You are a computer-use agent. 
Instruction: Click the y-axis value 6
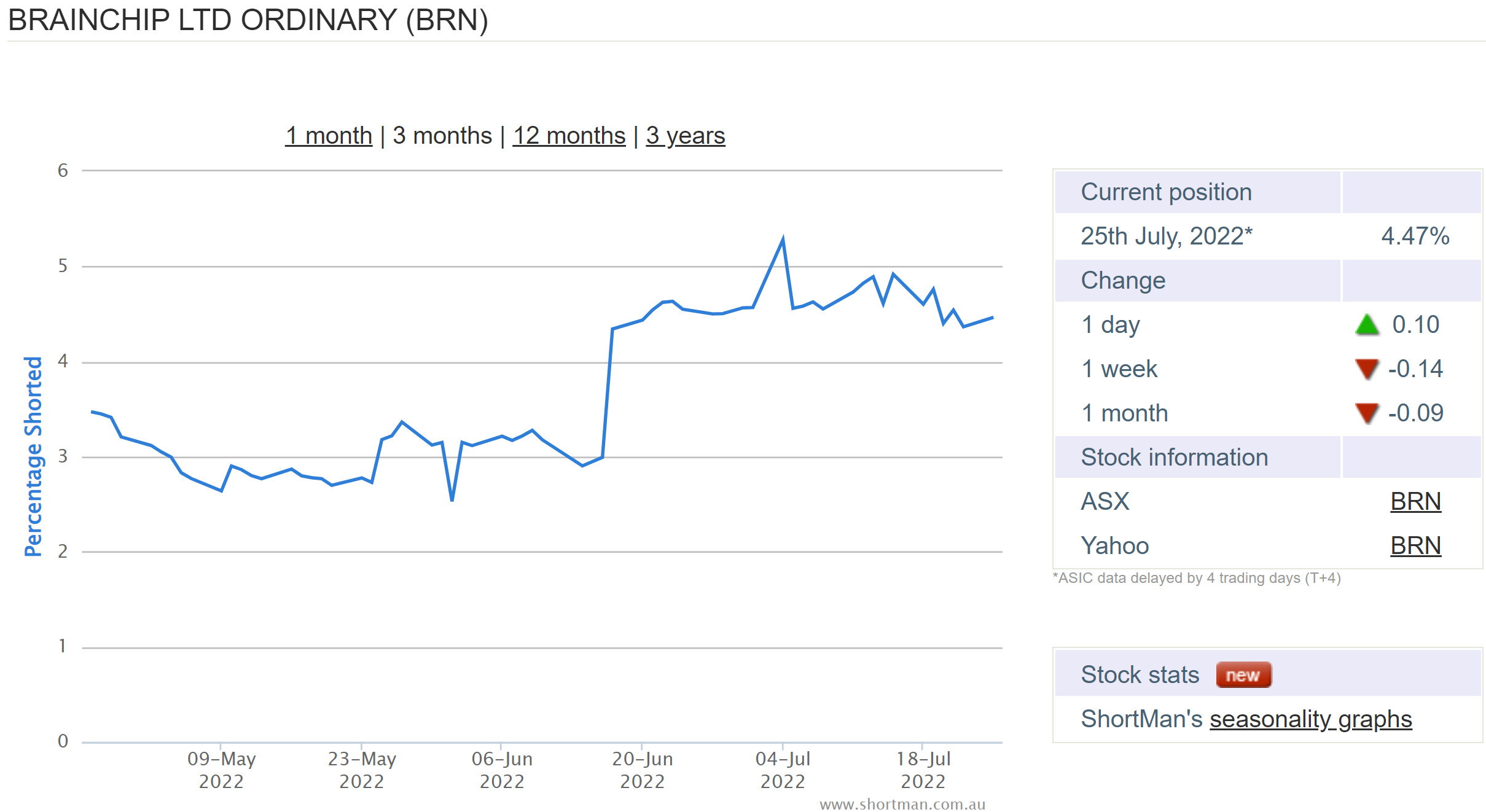pos(63,171)
